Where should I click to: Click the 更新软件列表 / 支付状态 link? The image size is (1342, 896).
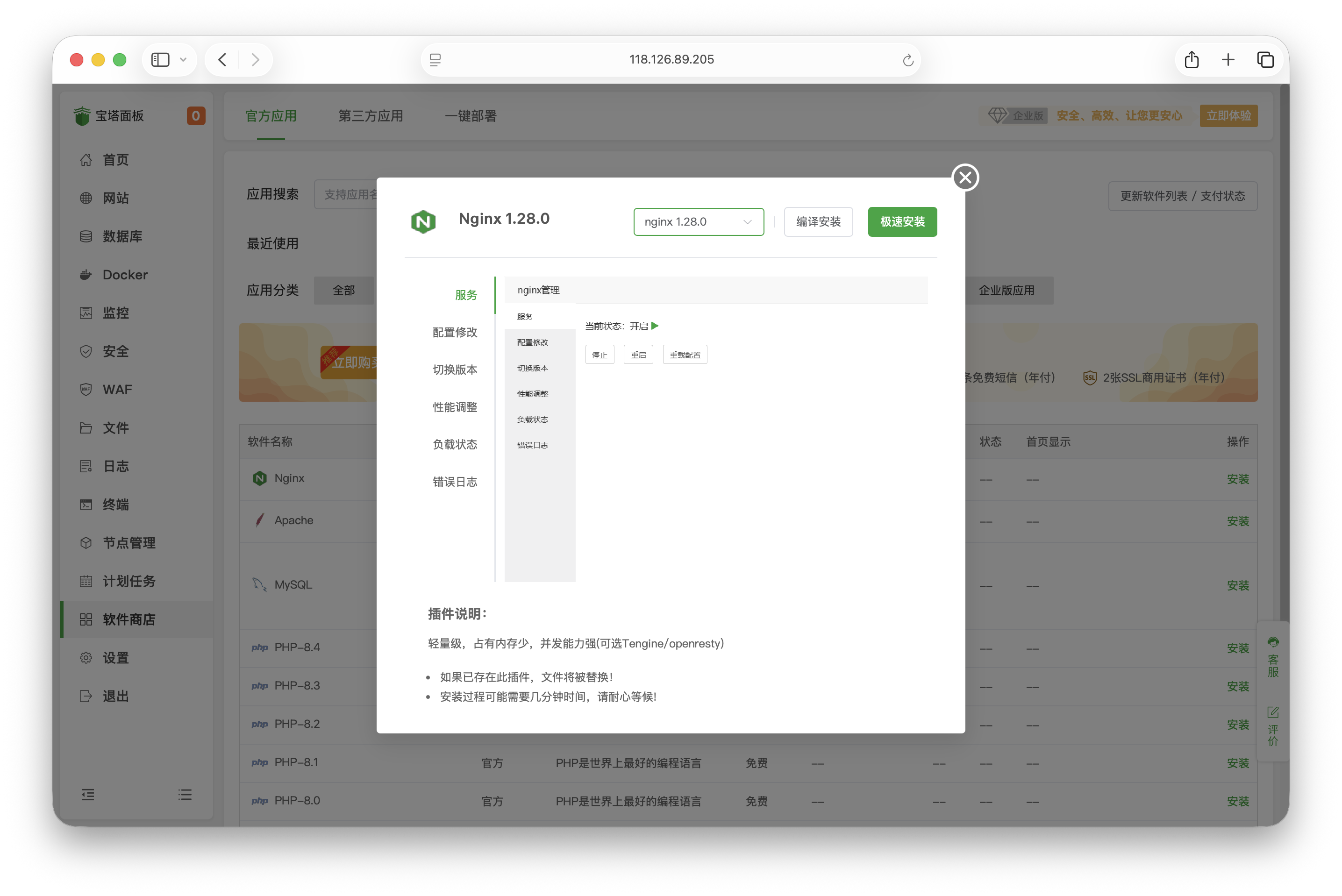tap(1183, 195)
